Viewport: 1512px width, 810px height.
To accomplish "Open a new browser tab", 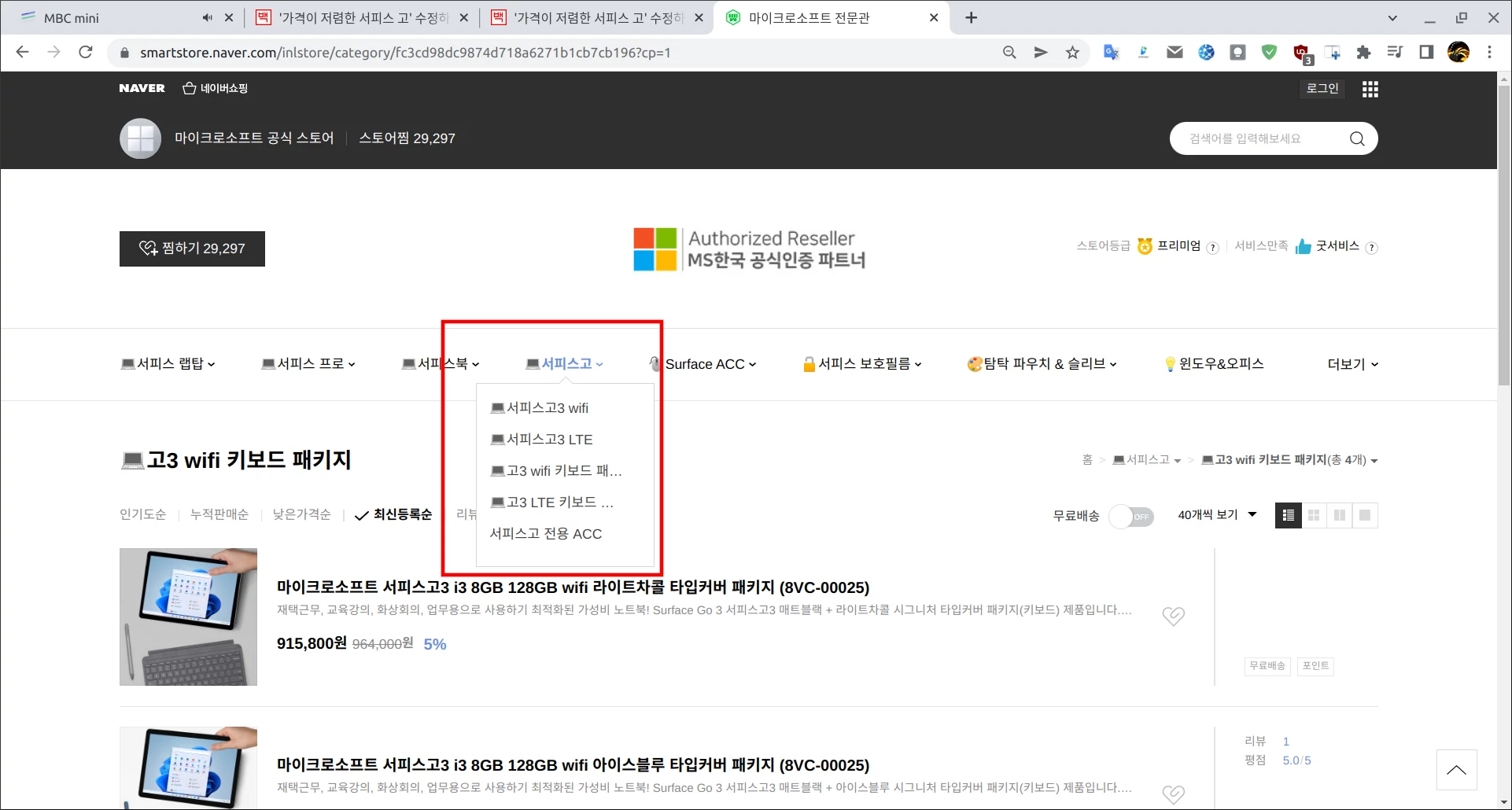I will 971,17.
